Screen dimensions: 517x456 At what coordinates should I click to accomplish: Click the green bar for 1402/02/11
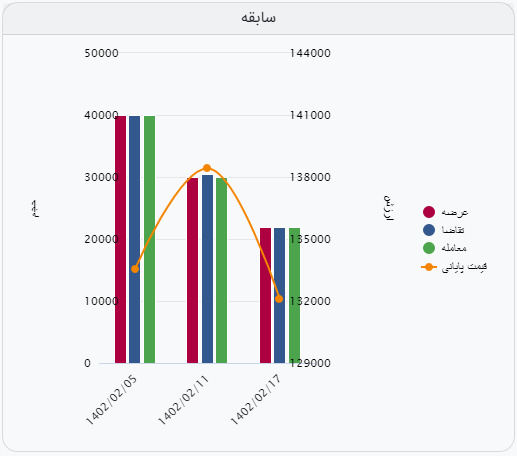(221, 271)
